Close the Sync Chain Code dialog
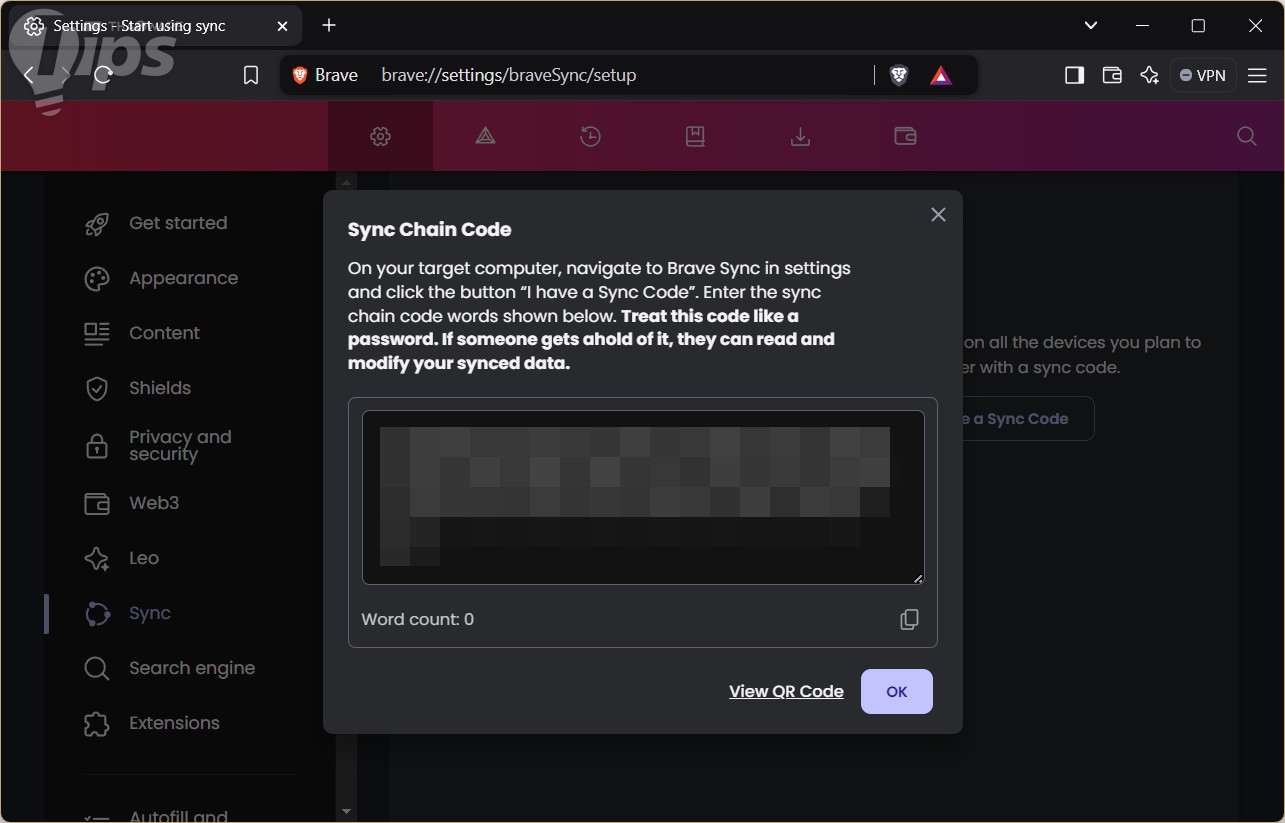This screenshot has height=823, width=1285. [x=938, y=215]
